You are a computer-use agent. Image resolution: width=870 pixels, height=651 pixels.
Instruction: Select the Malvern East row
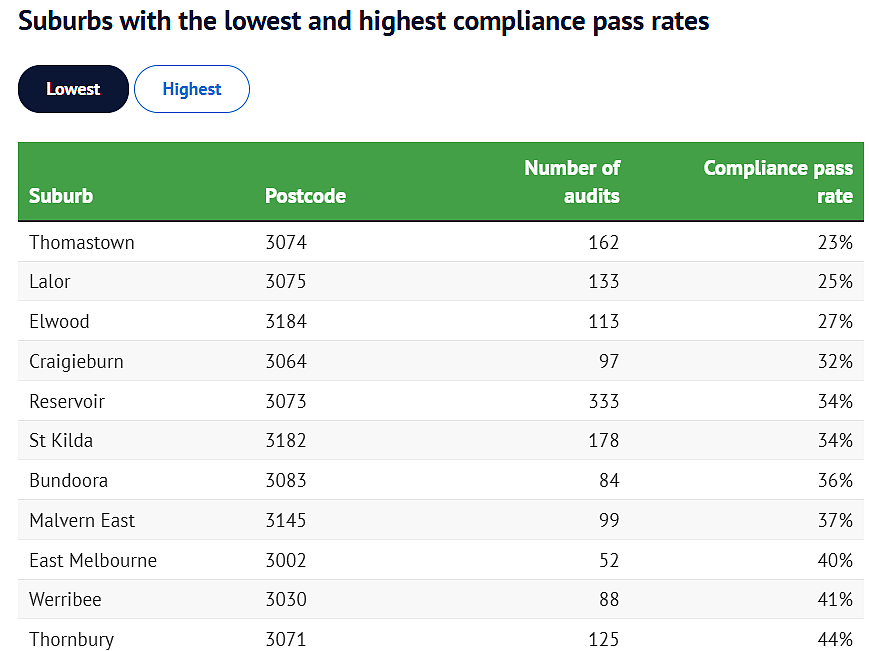[441, 520]
